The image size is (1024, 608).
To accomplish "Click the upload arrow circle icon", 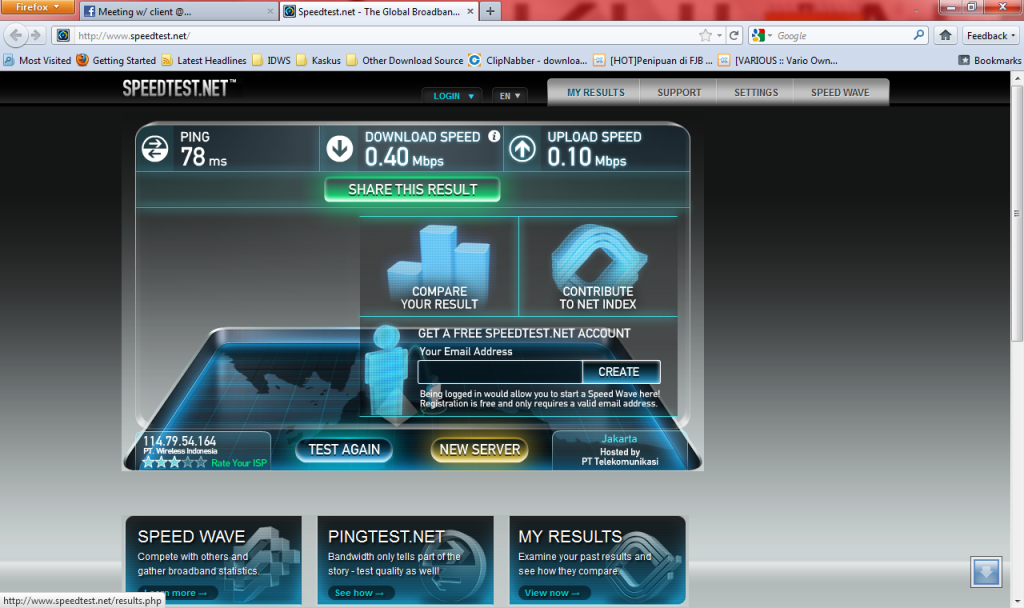I will click(522, 149).
